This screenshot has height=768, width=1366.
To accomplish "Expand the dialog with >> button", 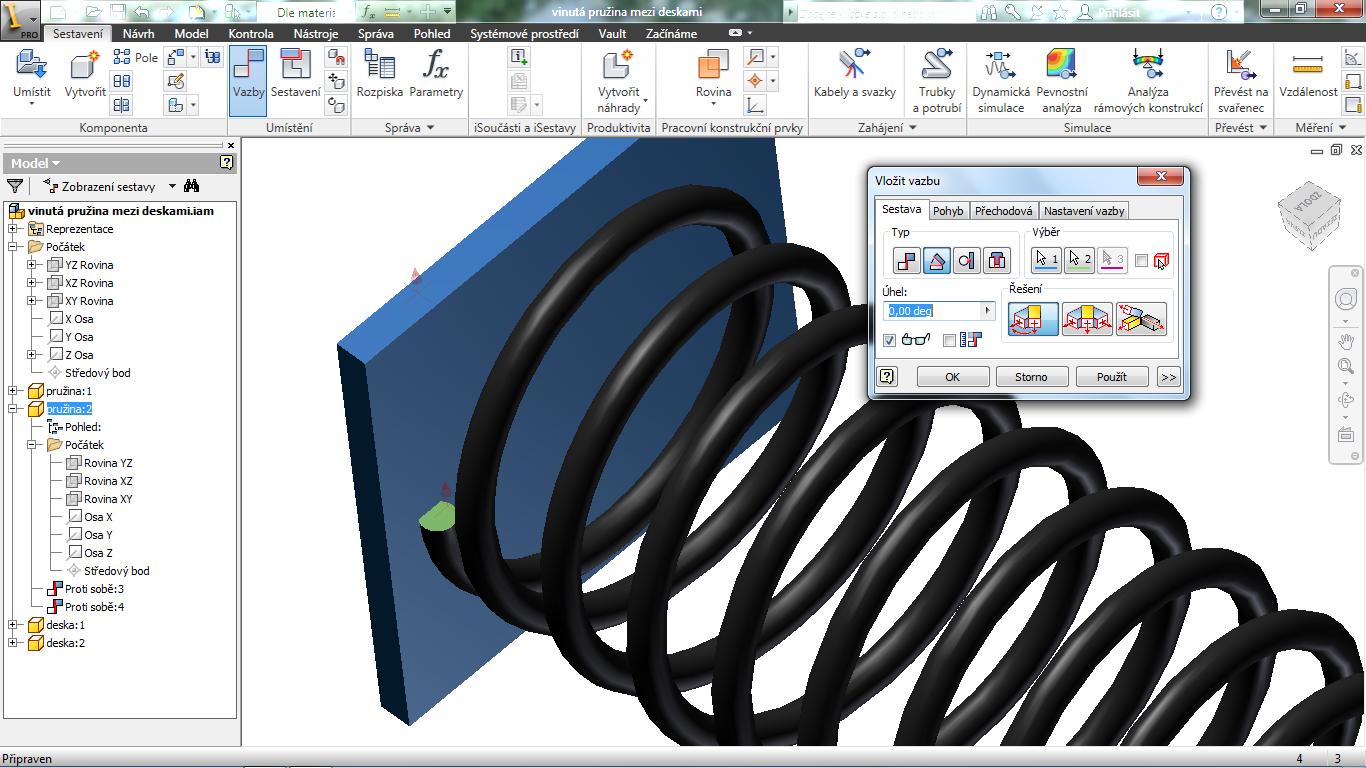I will point(1167,377).
